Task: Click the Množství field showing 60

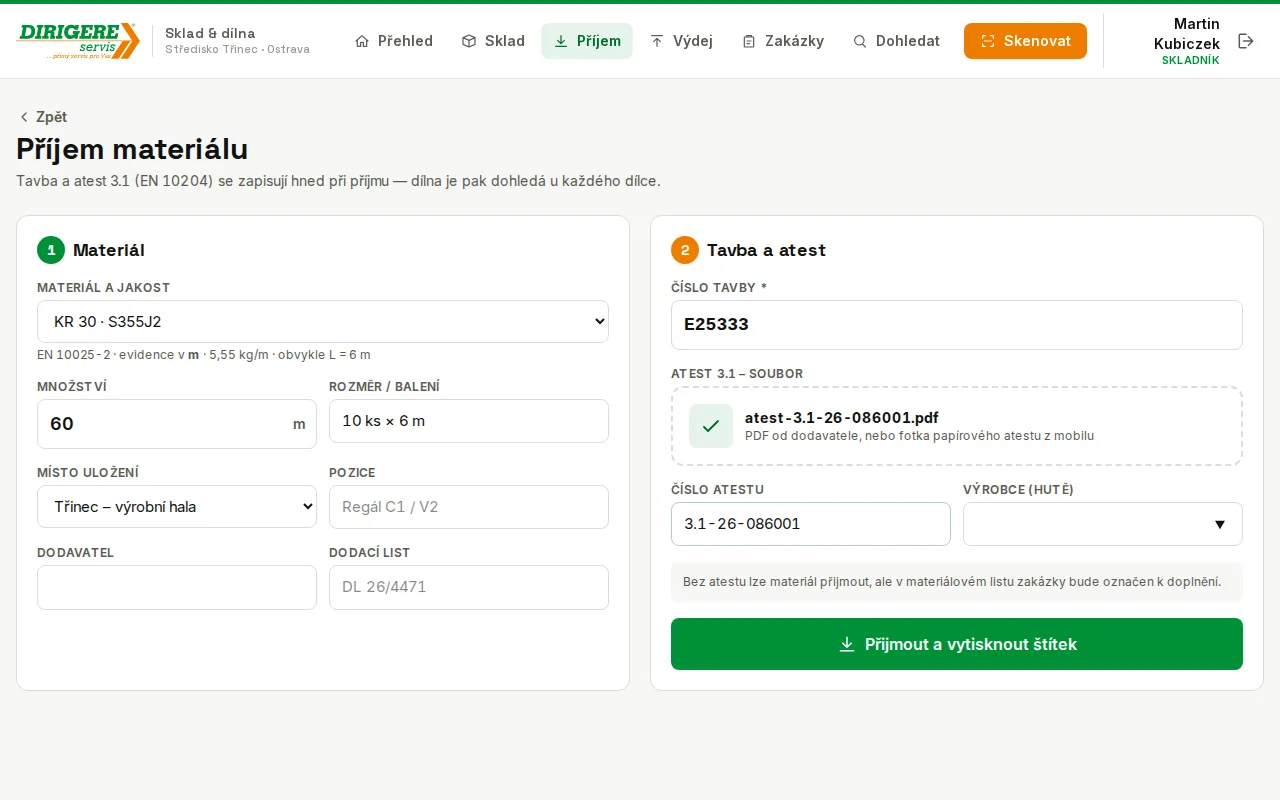Action: pyautogui.click(x=177, y=424)
